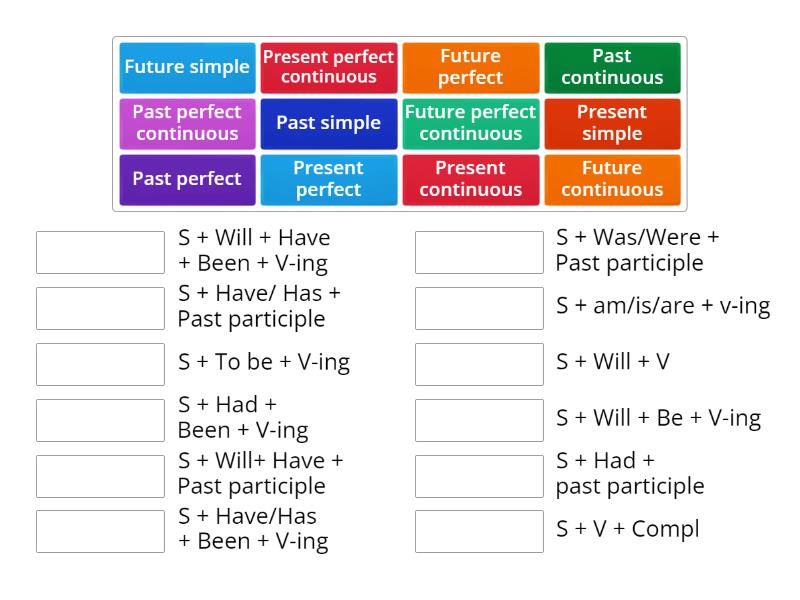Click the blank for S + Was/Were + Past participle
The height and width of the screenshot is (600, 800).
point(479,250)
